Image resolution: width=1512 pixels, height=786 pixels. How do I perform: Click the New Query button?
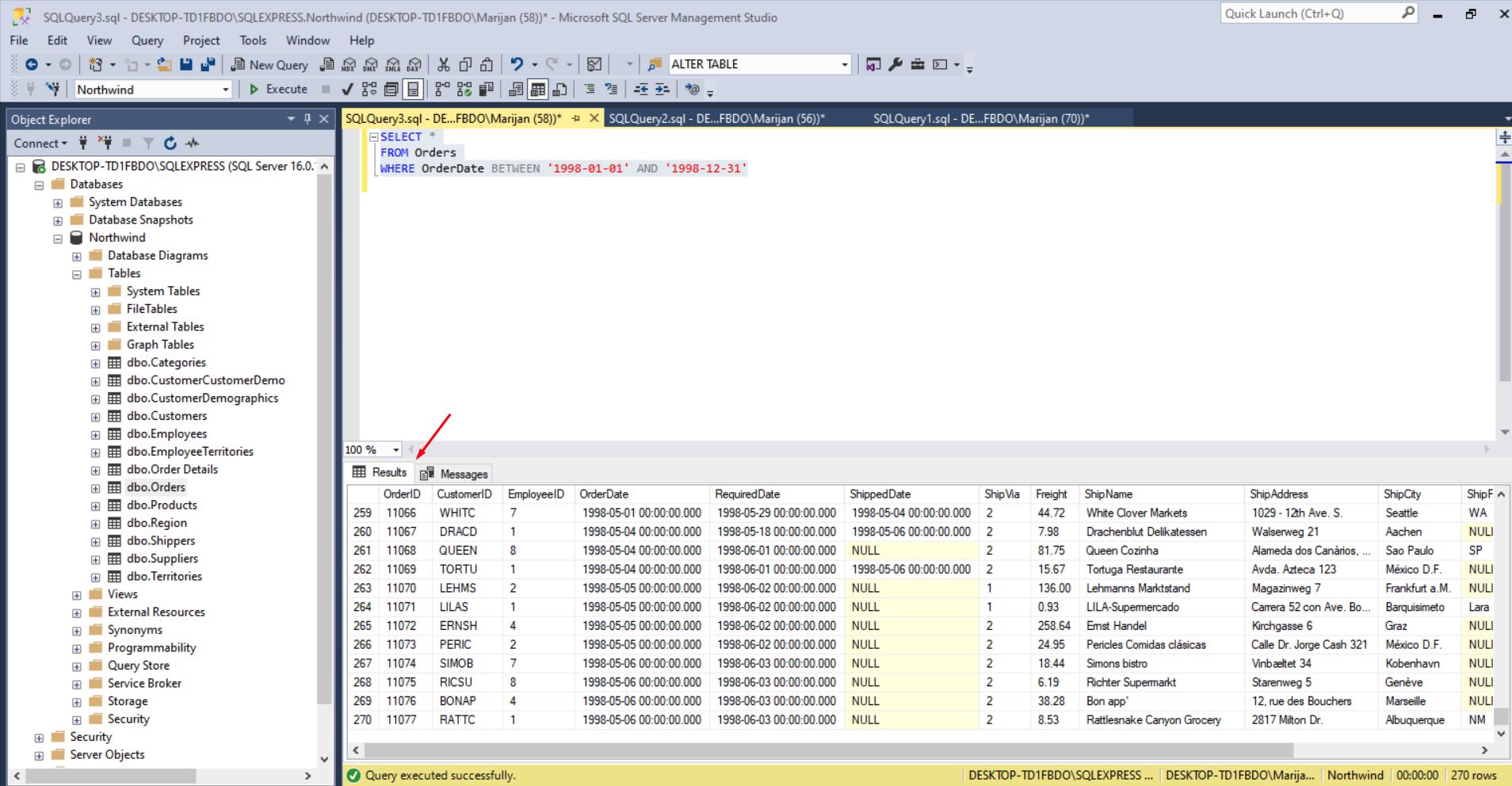tap(269, 65)
